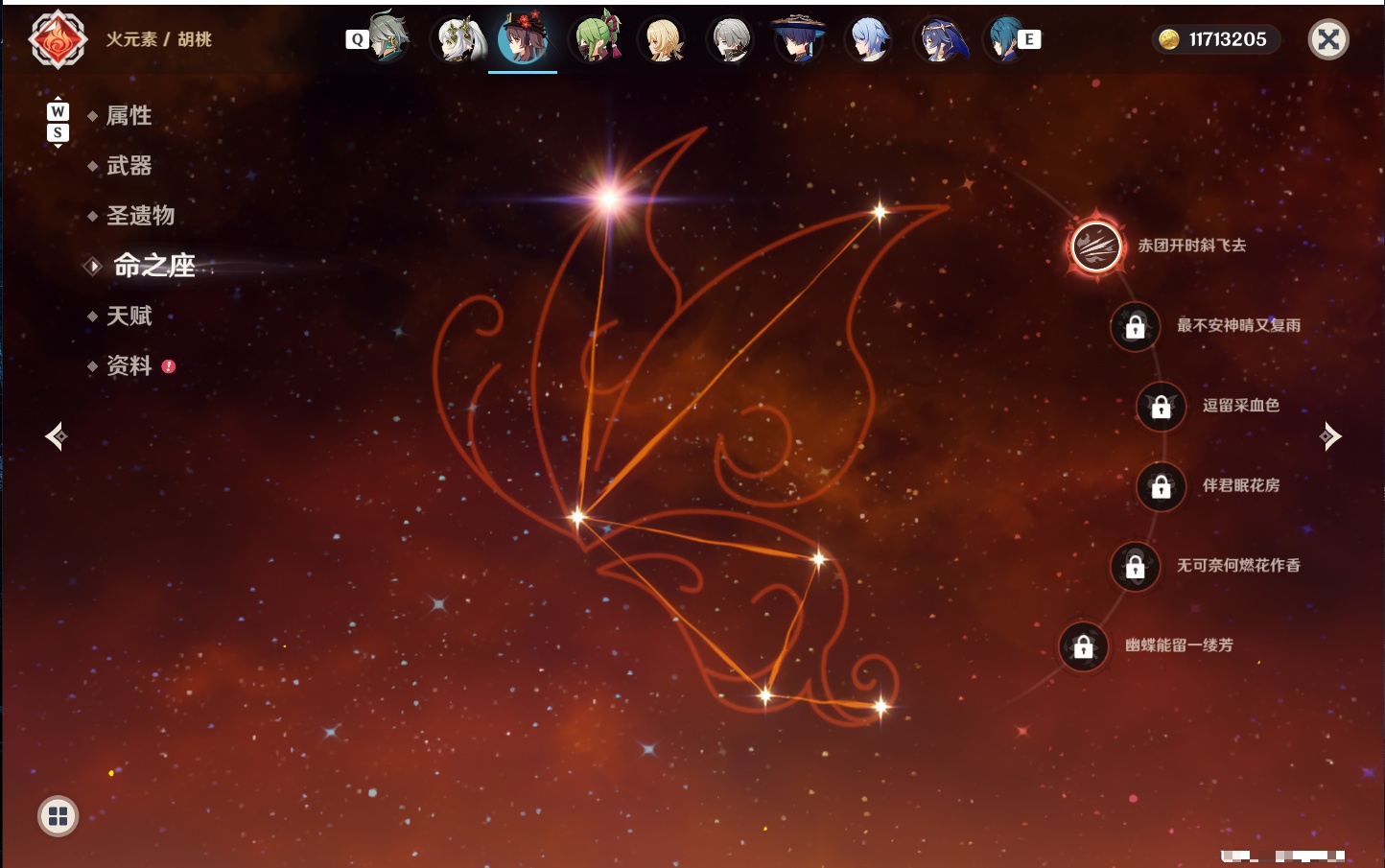Open the 属性 attributes page
Image resolution: width=1385 pixels, height=868 pixels.
coord(129,116)
